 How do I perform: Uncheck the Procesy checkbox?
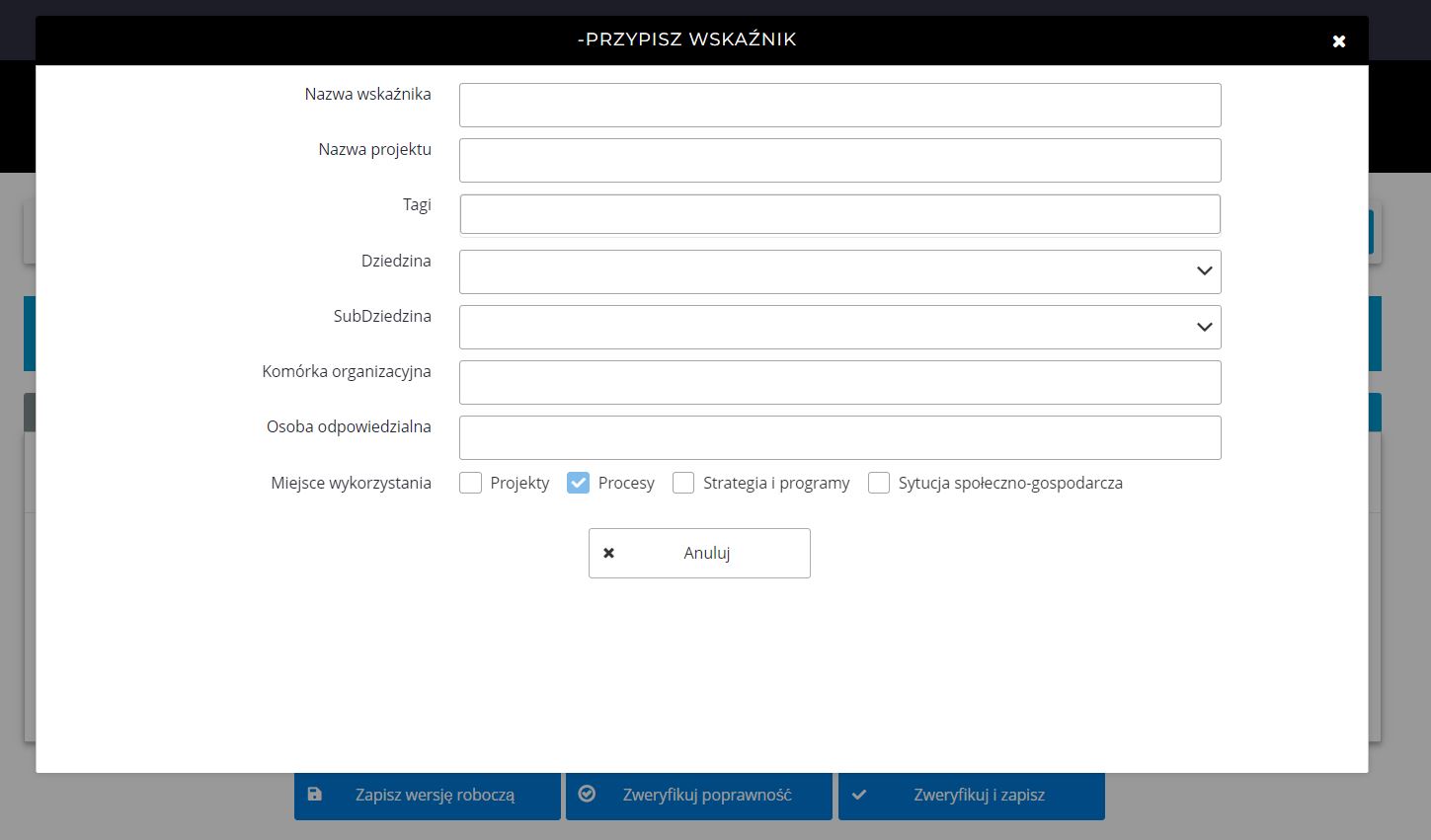[x=578, y=483]
